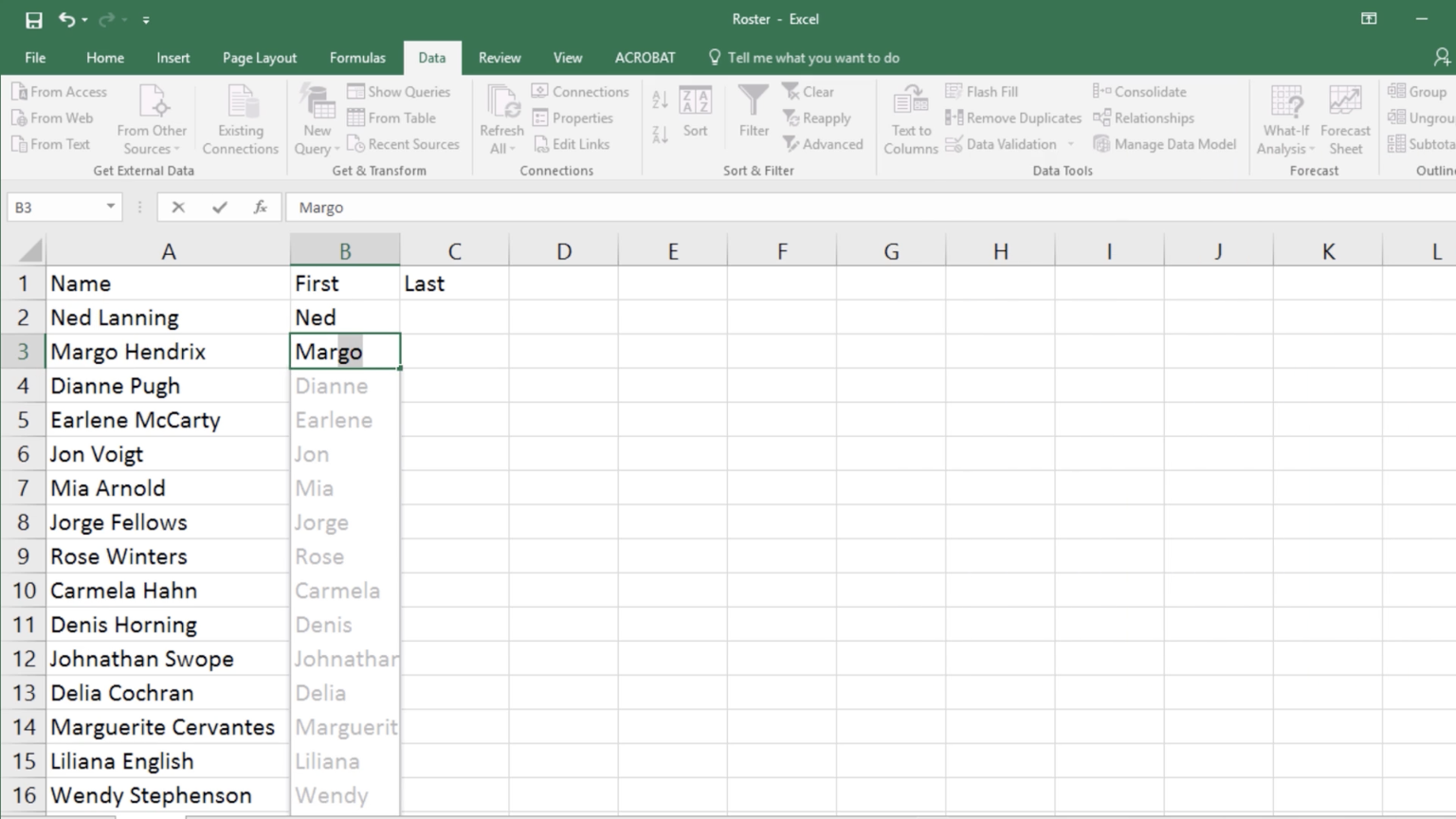1456x819 pixels.
Task: Confirm entry with checkmark button
Action: (220, 208)
